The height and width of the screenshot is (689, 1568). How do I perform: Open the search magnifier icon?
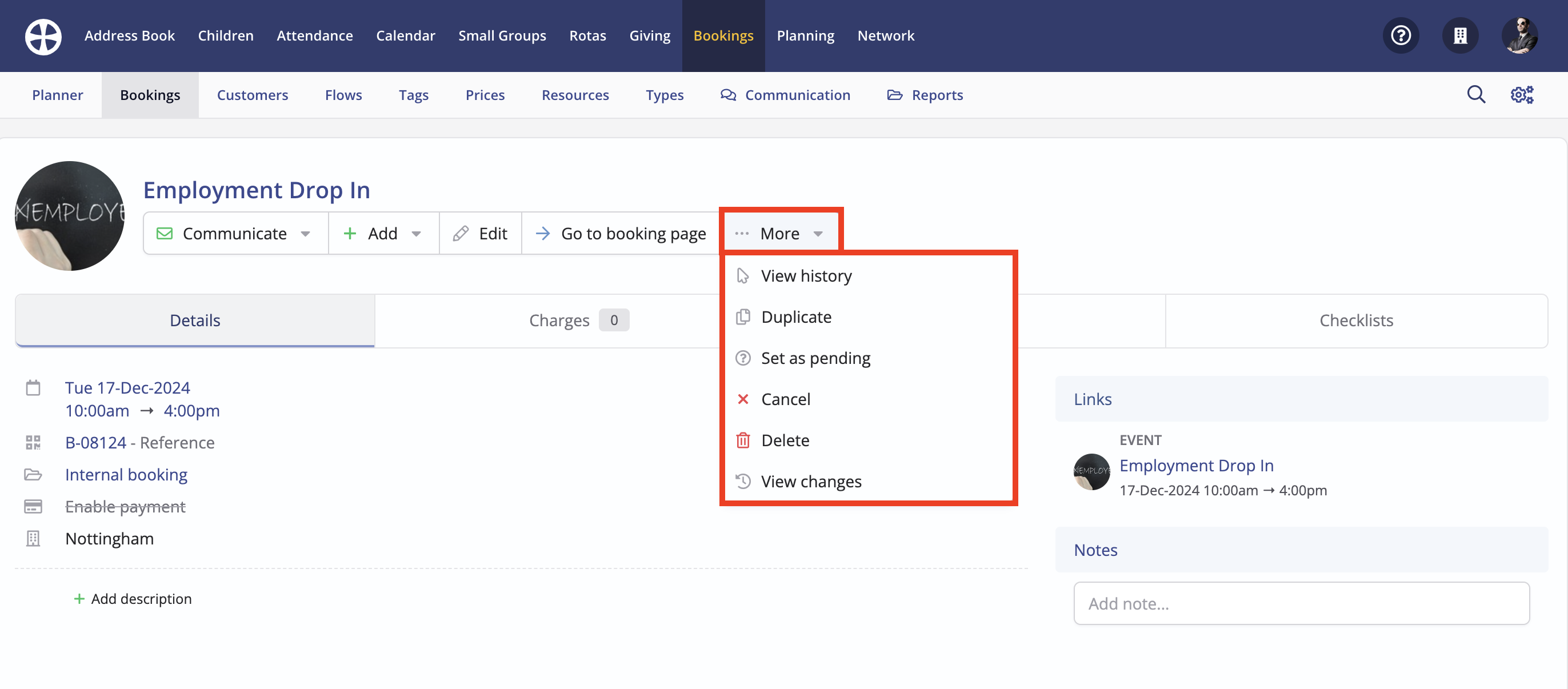point(1475,95)
